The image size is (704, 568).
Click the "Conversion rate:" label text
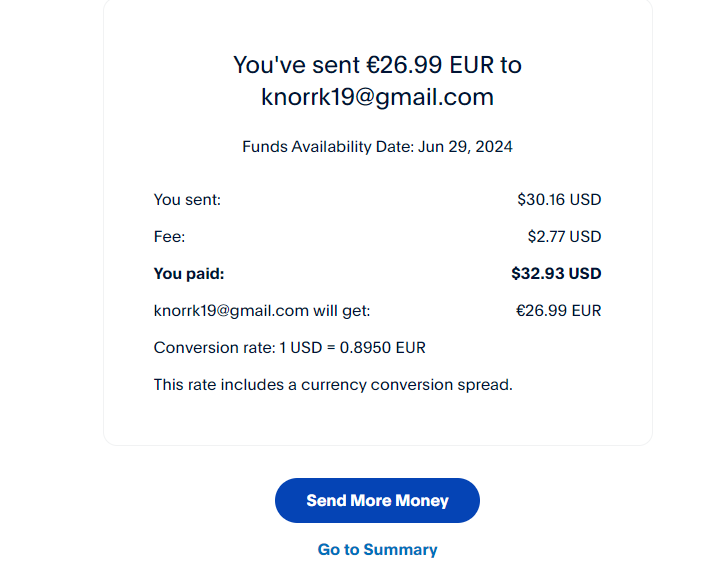[x=213, y=348]
